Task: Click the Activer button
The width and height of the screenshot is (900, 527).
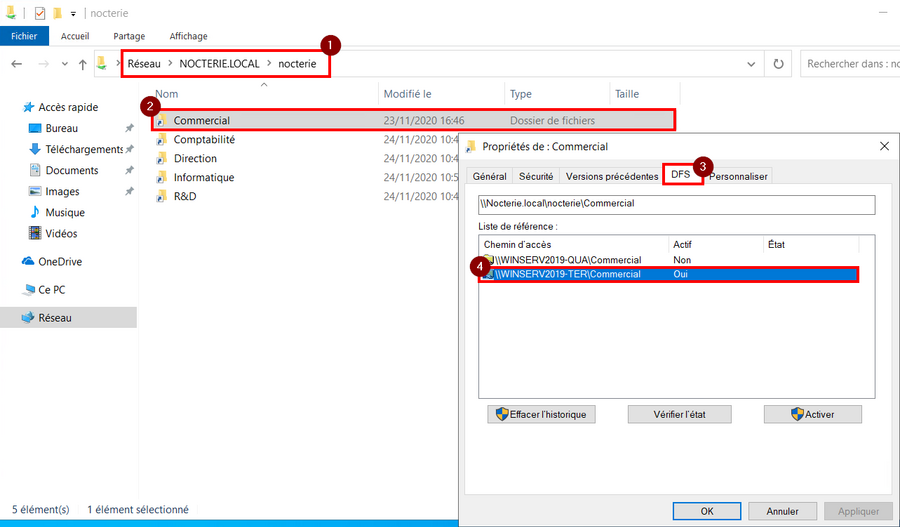Action: [x=812, y=414]
